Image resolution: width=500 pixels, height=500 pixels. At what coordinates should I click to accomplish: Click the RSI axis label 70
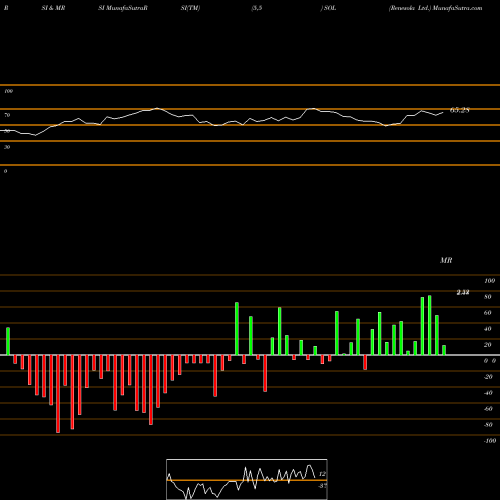point(7,115)
